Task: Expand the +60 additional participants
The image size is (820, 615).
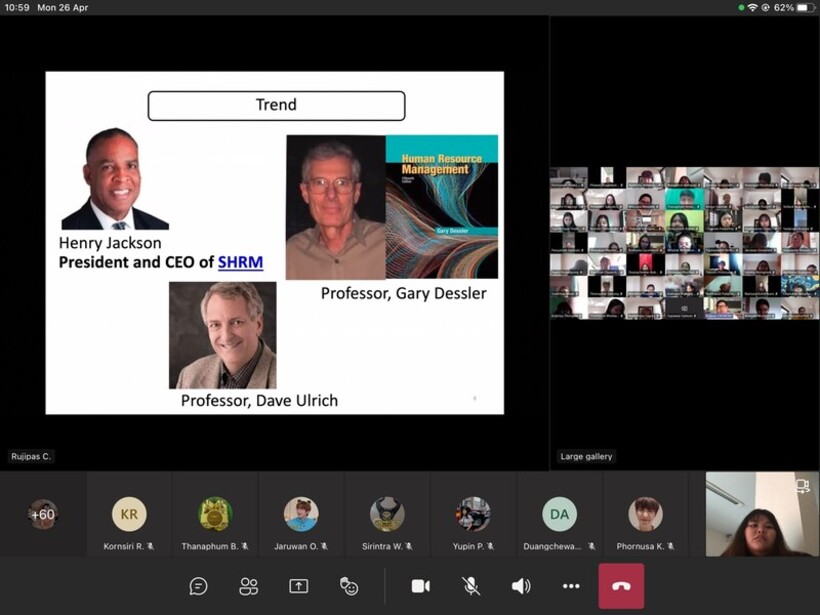Action: (42, 514)
